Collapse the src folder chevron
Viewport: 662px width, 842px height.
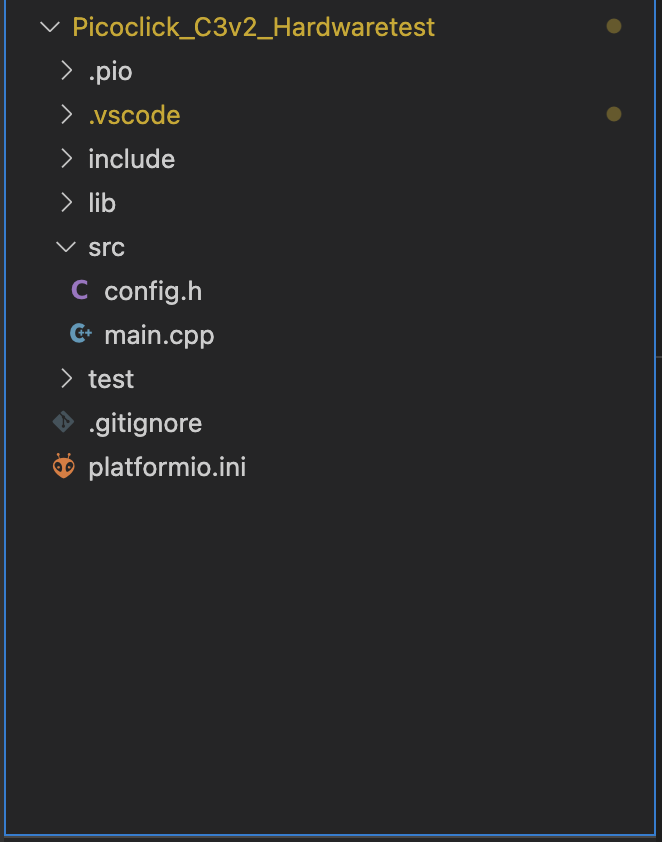point(66,247)
